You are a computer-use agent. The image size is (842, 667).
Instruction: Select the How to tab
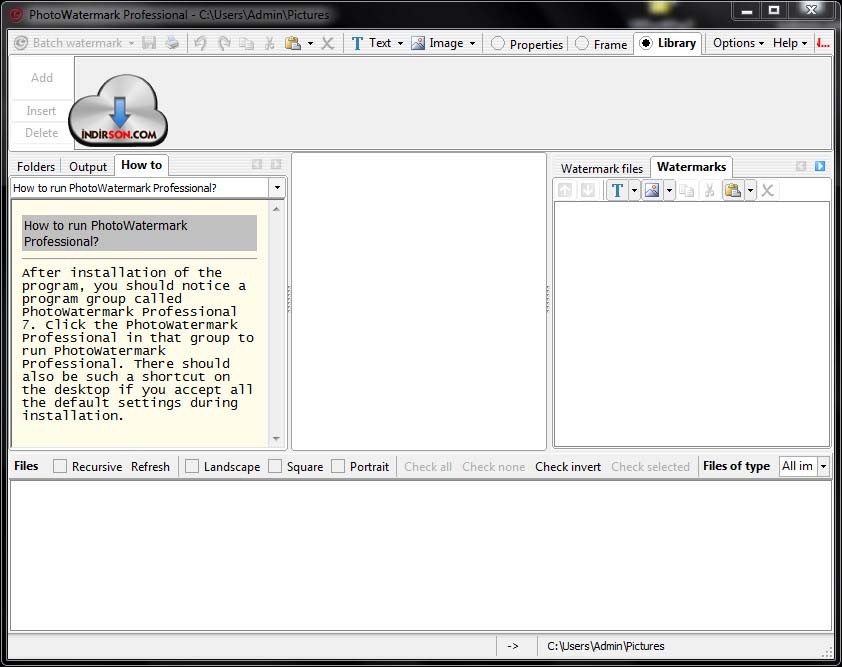(141, 165)
